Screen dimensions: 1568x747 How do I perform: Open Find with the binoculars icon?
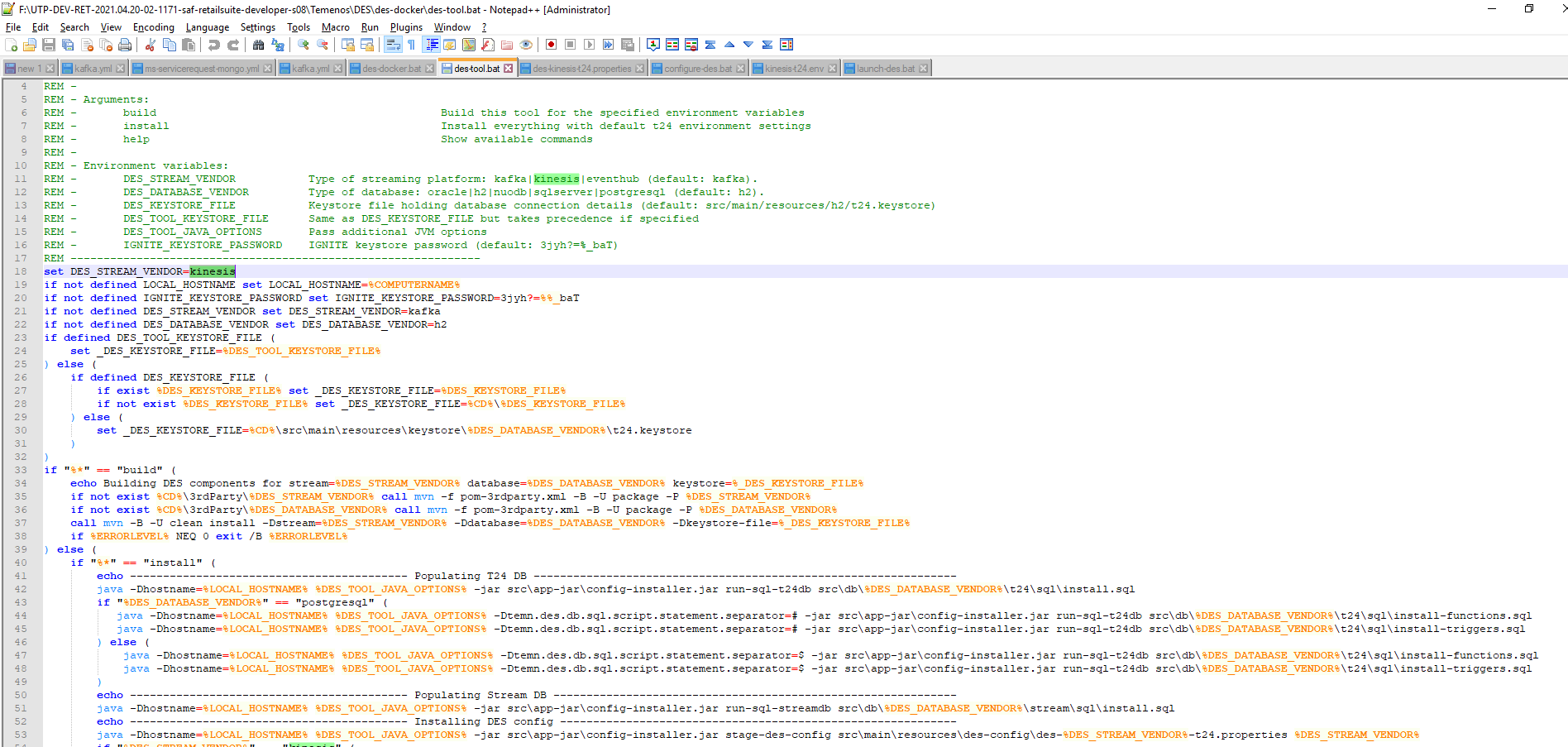click(x=259, y=45)
